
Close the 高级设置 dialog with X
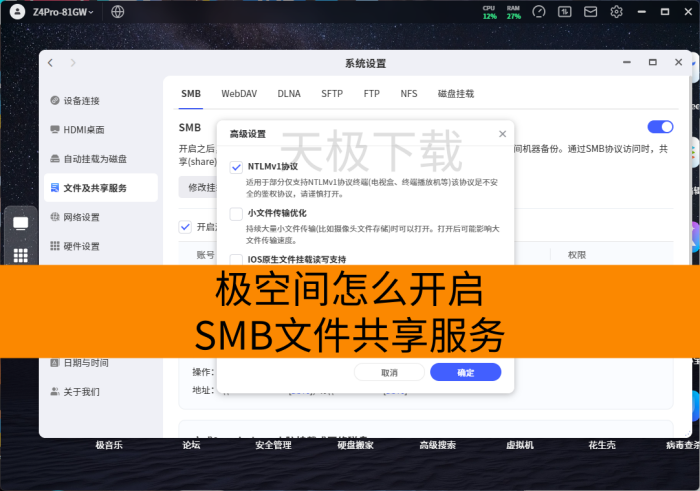pos(502,134)
